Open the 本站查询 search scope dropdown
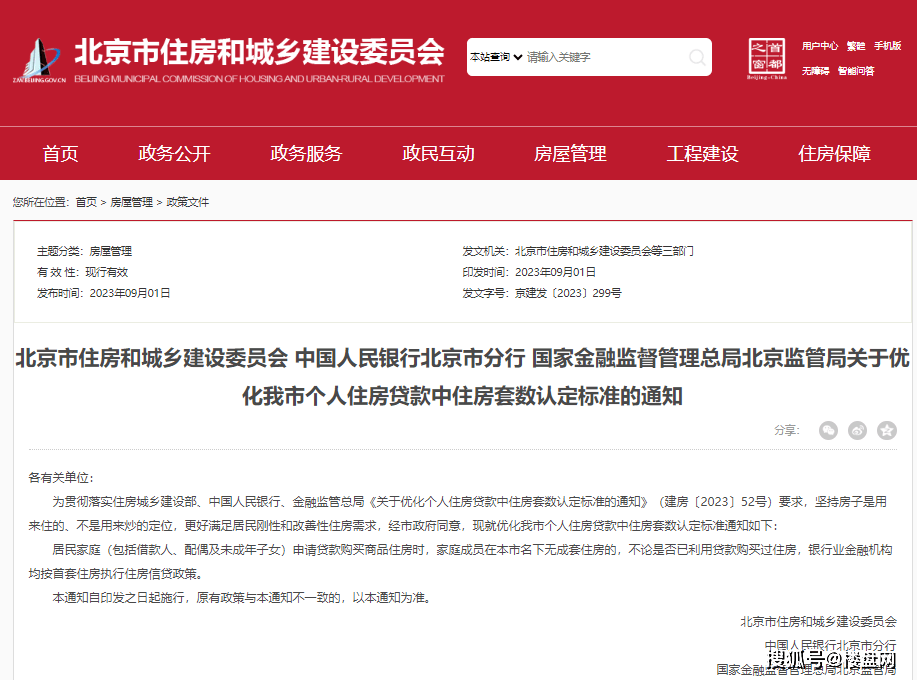Screen dimensions: 917x680 point(496,57)
